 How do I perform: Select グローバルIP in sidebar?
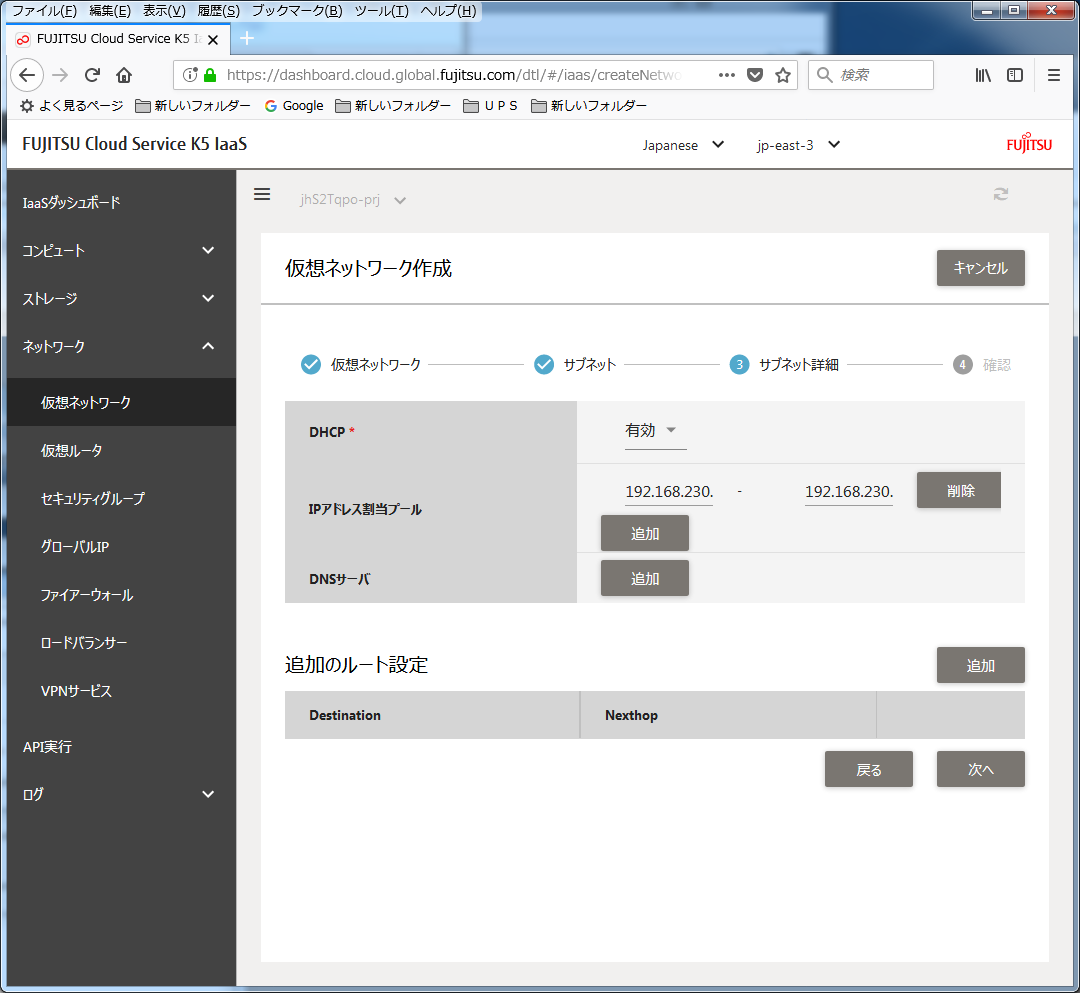[121, 547]
